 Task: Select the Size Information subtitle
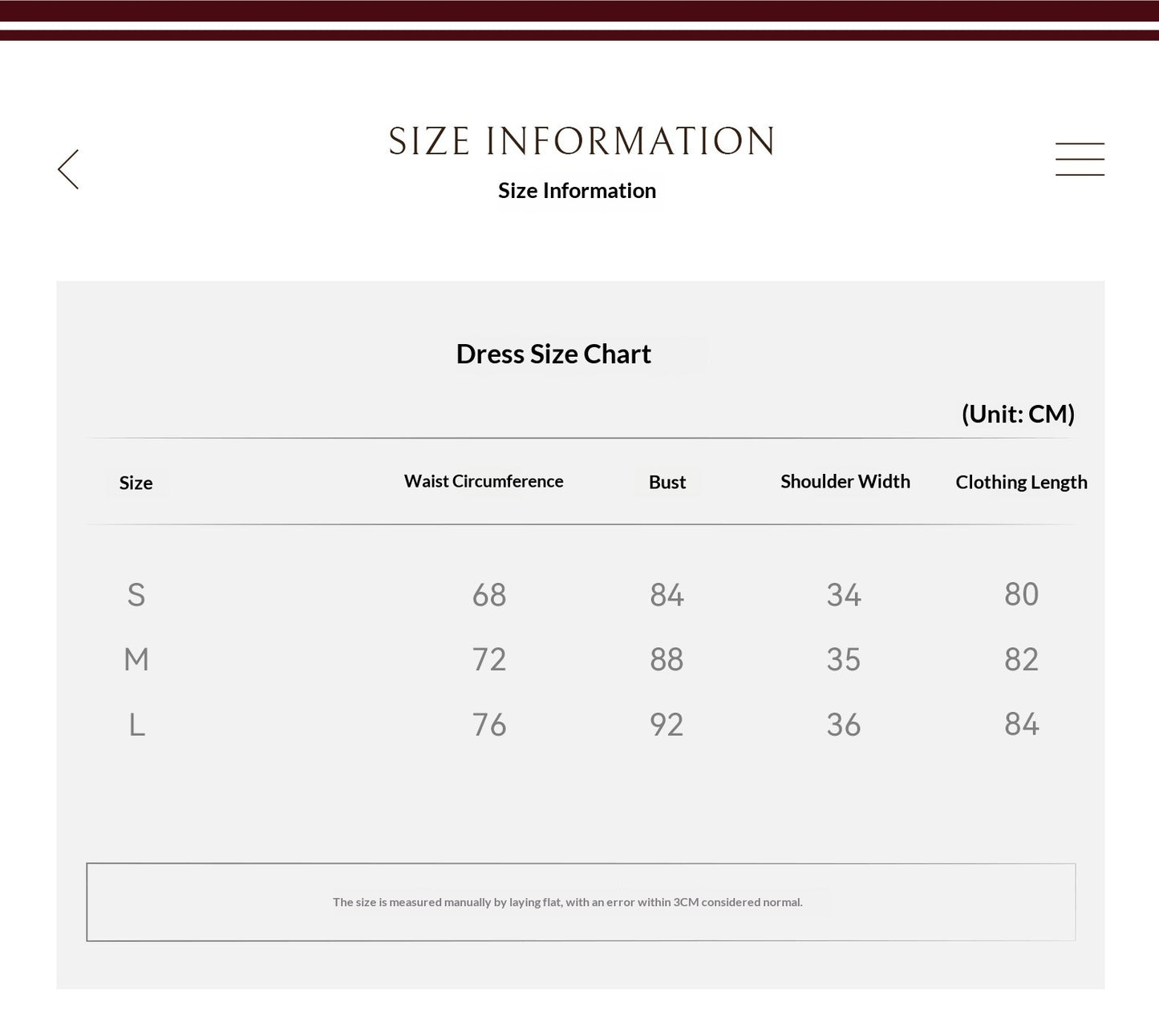(577, 190)
